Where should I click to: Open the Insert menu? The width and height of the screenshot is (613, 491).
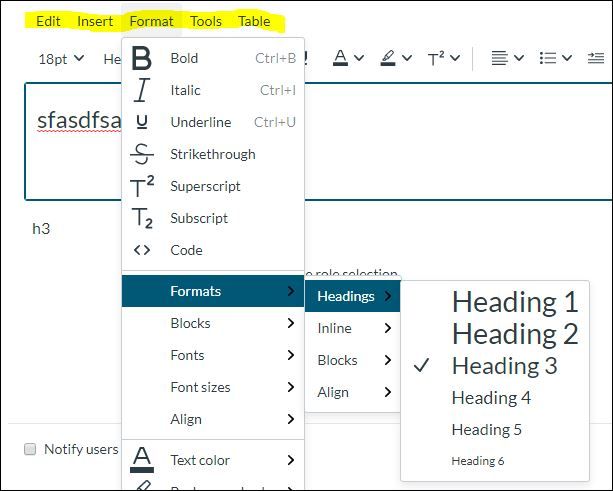(x=95, y=21)
